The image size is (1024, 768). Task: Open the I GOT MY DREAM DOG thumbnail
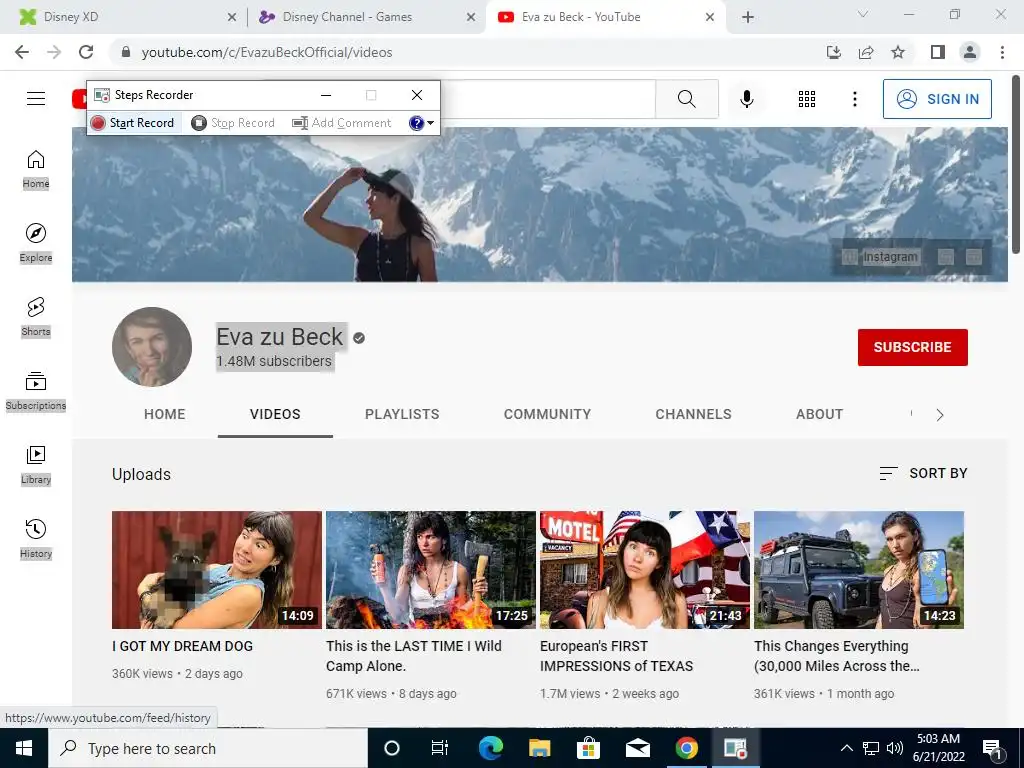point(217,569)
